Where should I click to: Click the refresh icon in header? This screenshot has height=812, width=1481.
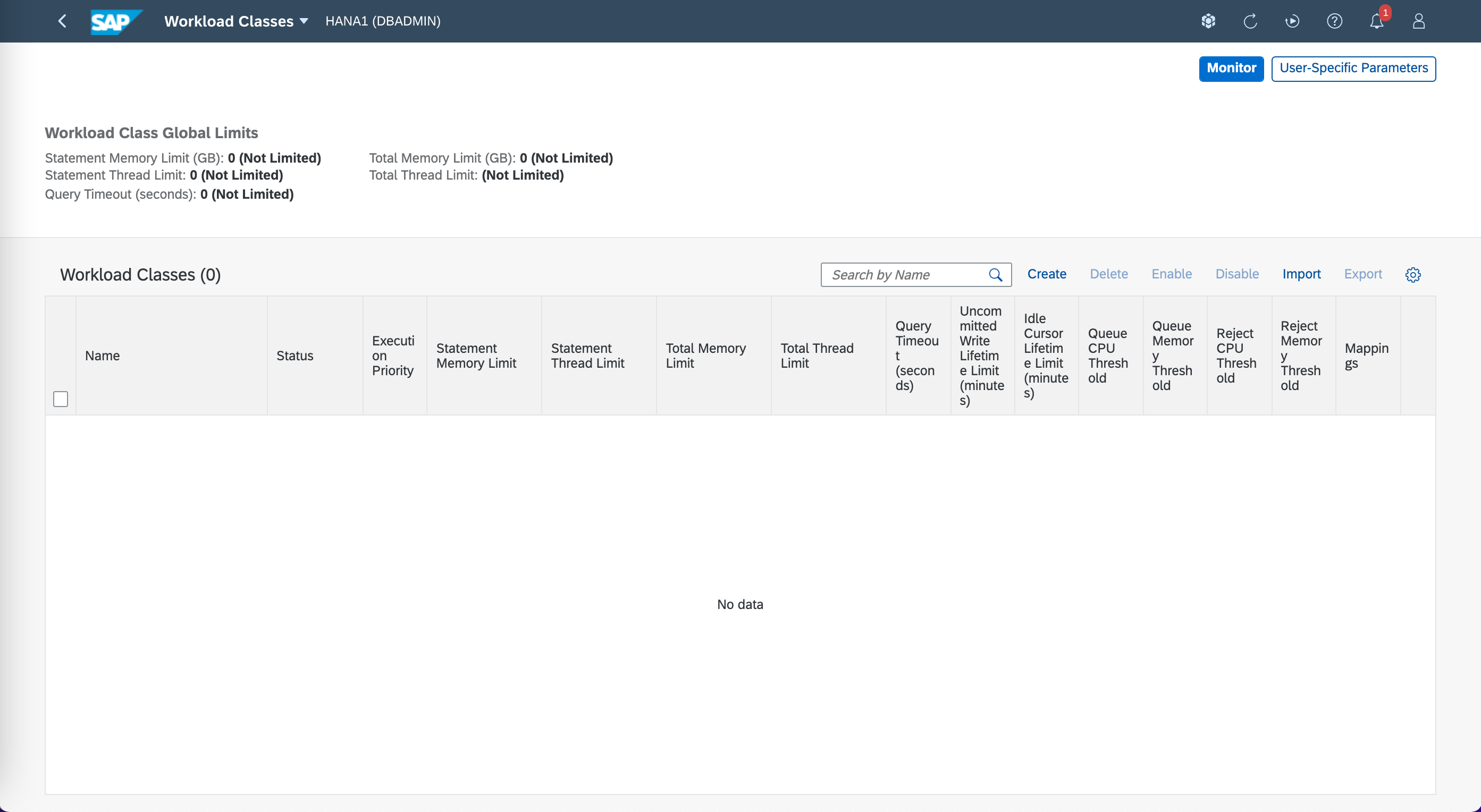(x=1250, y=21)
